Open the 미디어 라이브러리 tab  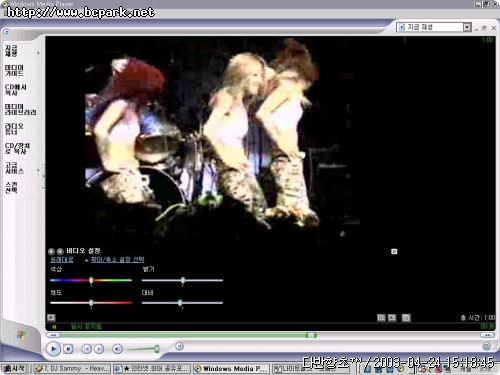coord(20,109)
